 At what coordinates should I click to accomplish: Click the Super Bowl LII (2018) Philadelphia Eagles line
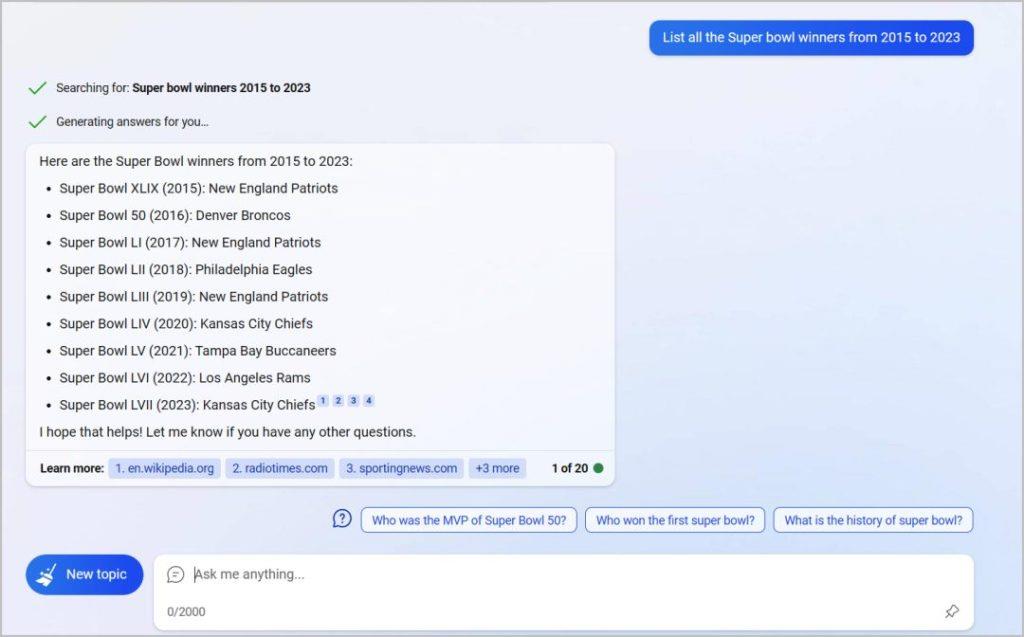(x=185, y=270)
